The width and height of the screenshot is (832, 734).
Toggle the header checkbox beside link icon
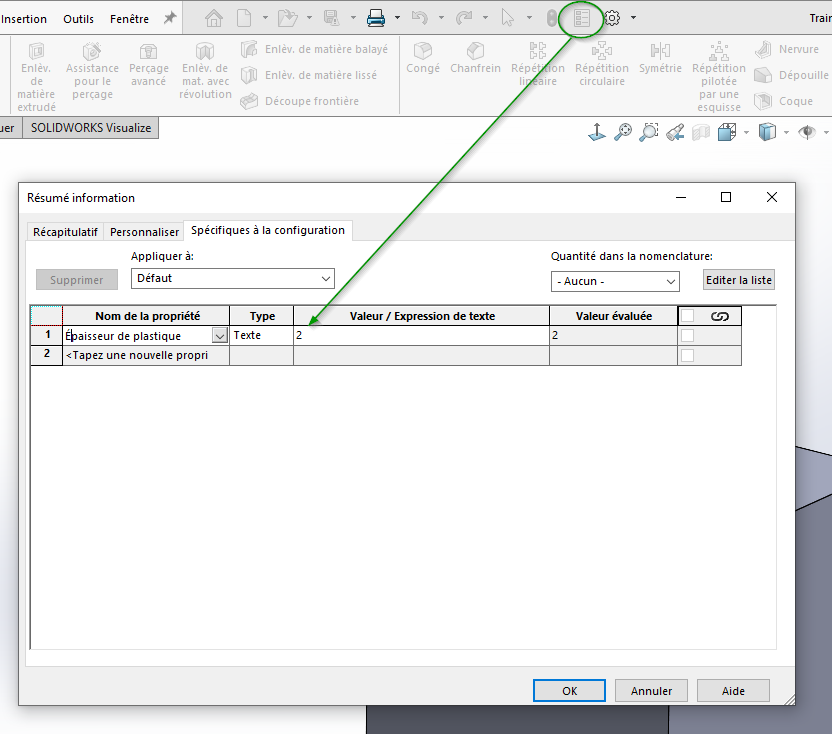687,316
